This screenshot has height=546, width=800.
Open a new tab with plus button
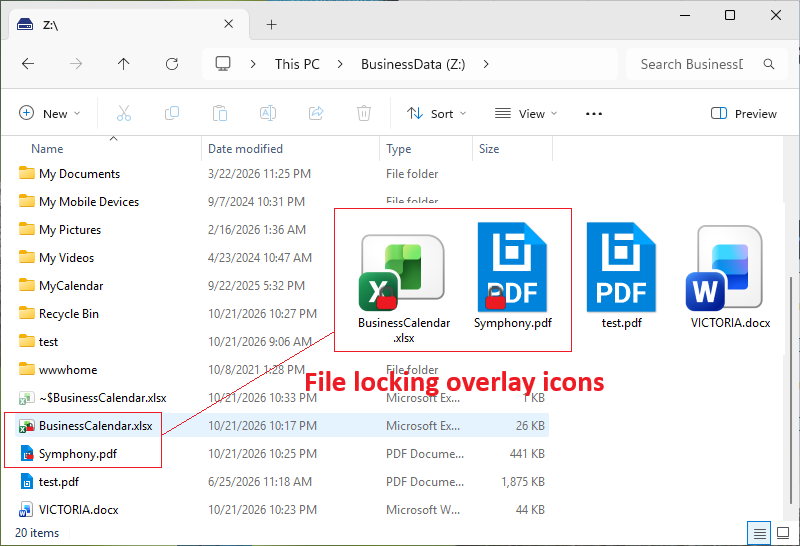pyautogui.click(x=271, y=24)
